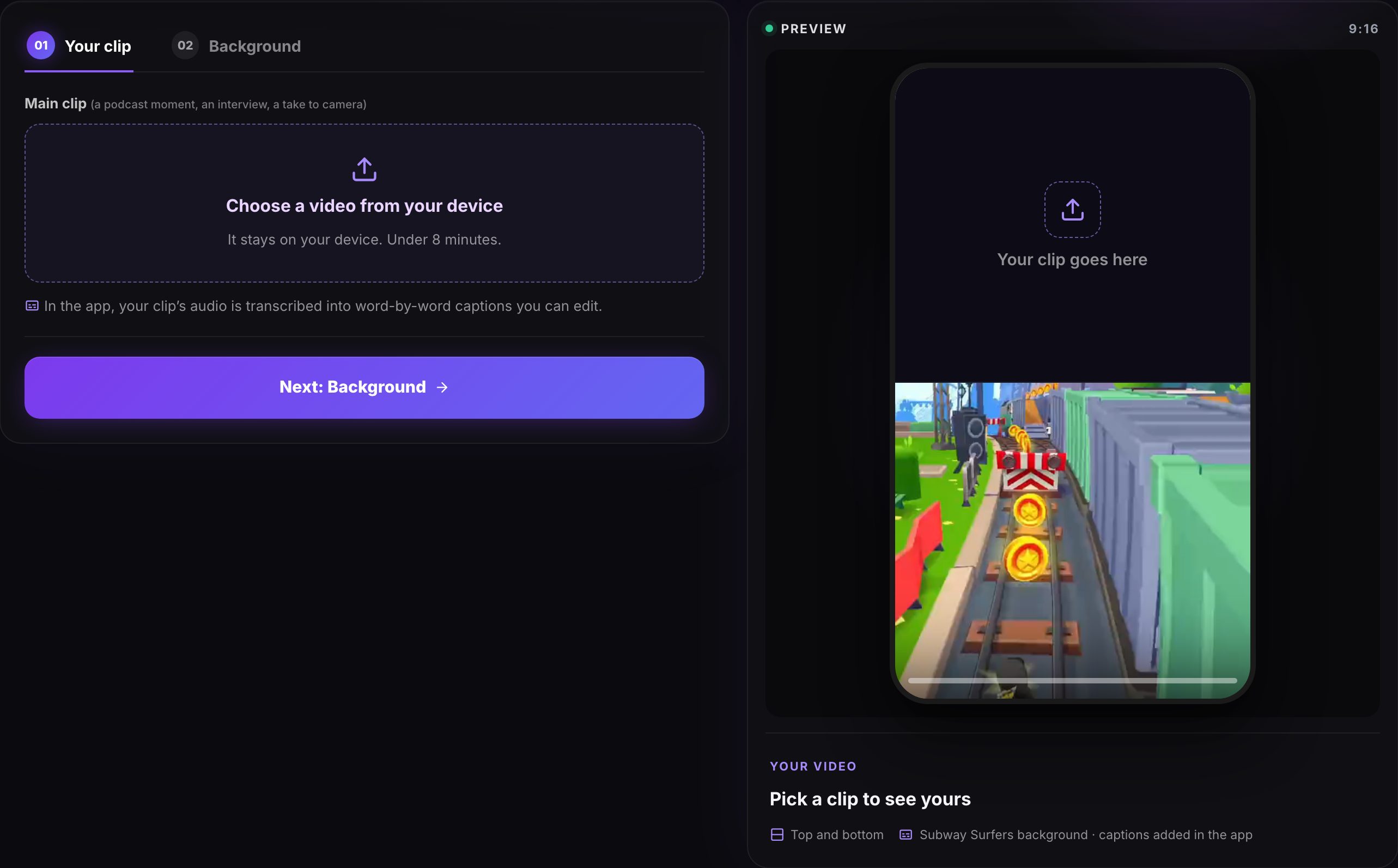Image resolution: width=1398 pixels, height=868 pixels.
Task: Click the Subway Surfers gameplay thumbnail in the preview
Action: 1072,540
